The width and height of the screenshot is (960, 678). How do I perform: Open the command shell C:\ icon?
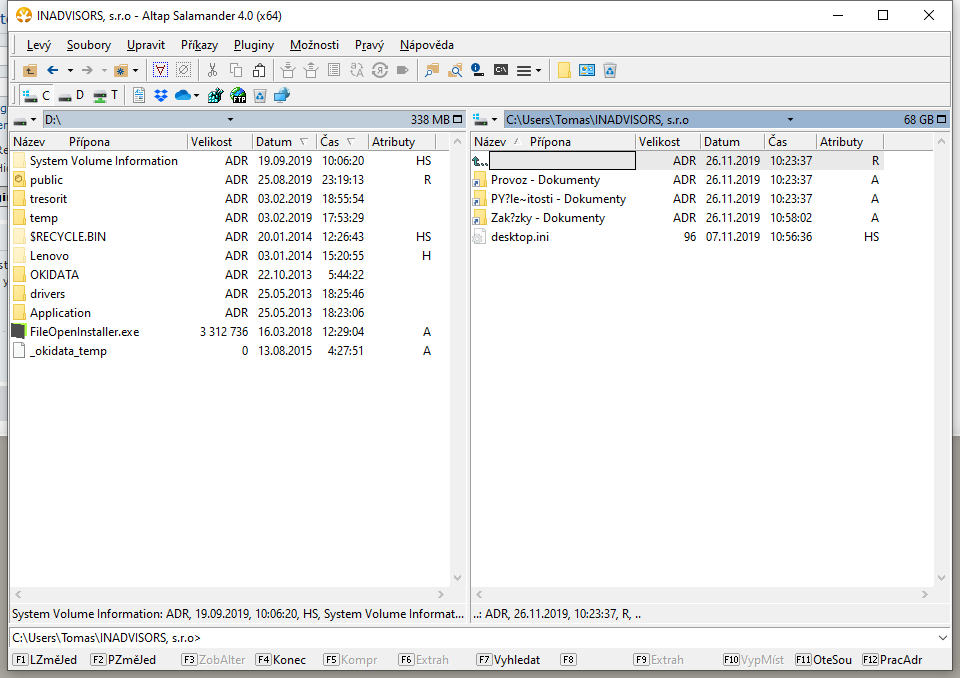[501, 70]
